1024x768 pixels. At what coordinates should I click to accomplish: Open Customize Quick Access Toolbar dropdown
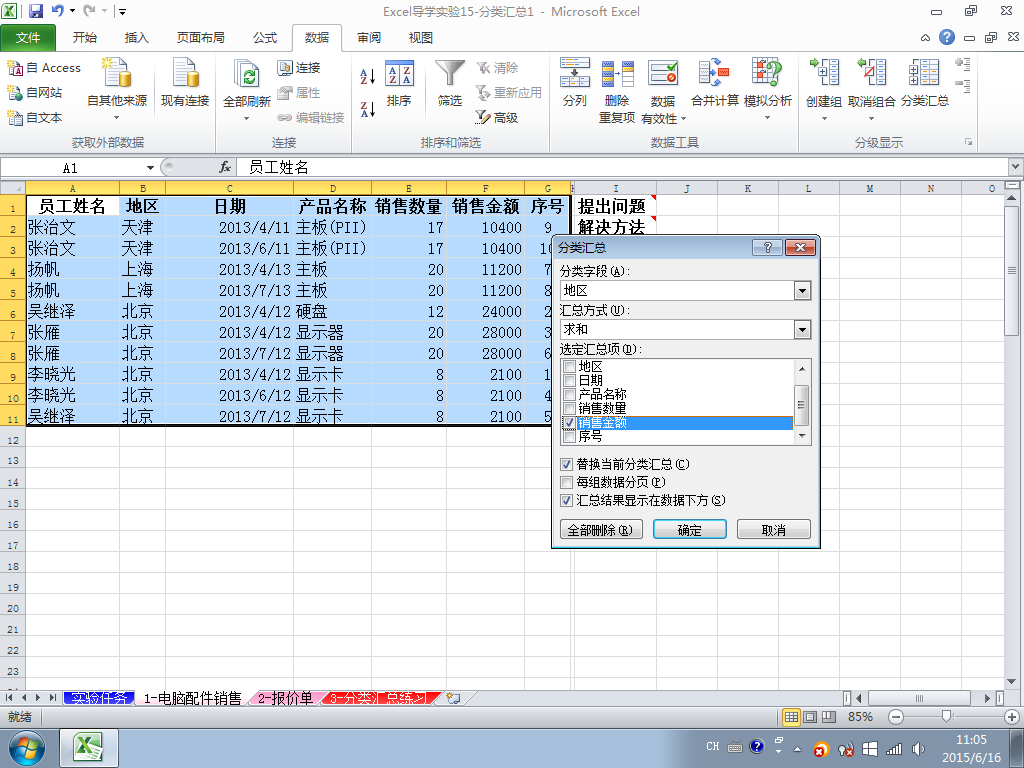(122, 11)
